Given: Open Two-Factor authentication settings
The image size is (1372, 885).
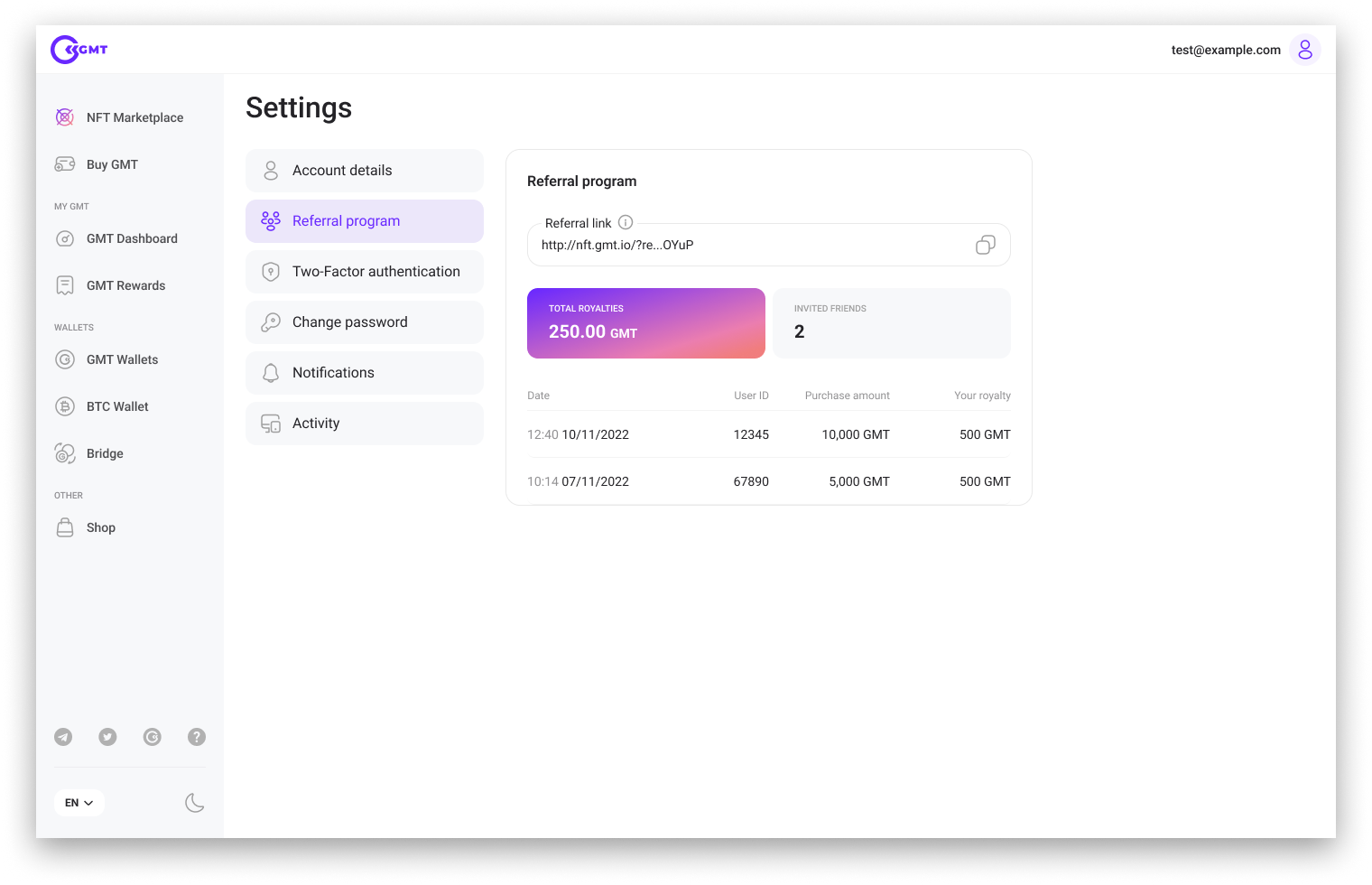Looking at the screenshot, I should pos(365,272).
